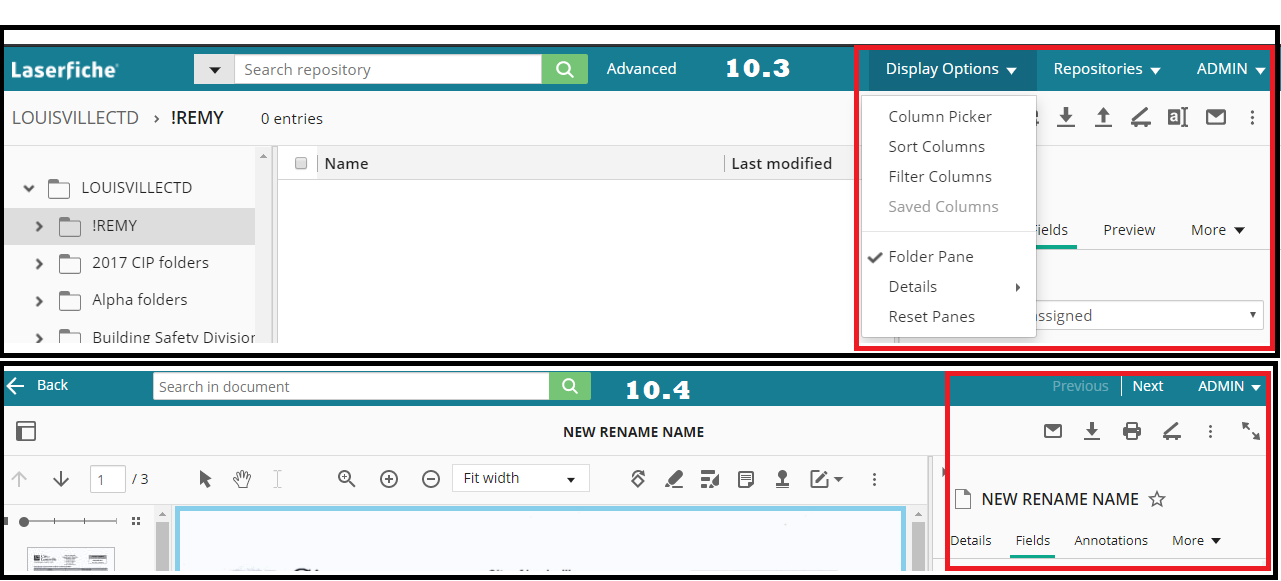
Task: Switch to the Details tab in document viewer
Action: (971, 540)
